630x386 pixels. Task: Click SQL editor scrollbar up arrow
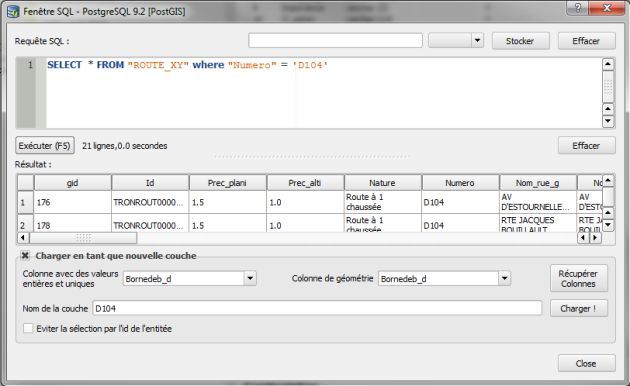click(x=608, y=64)
